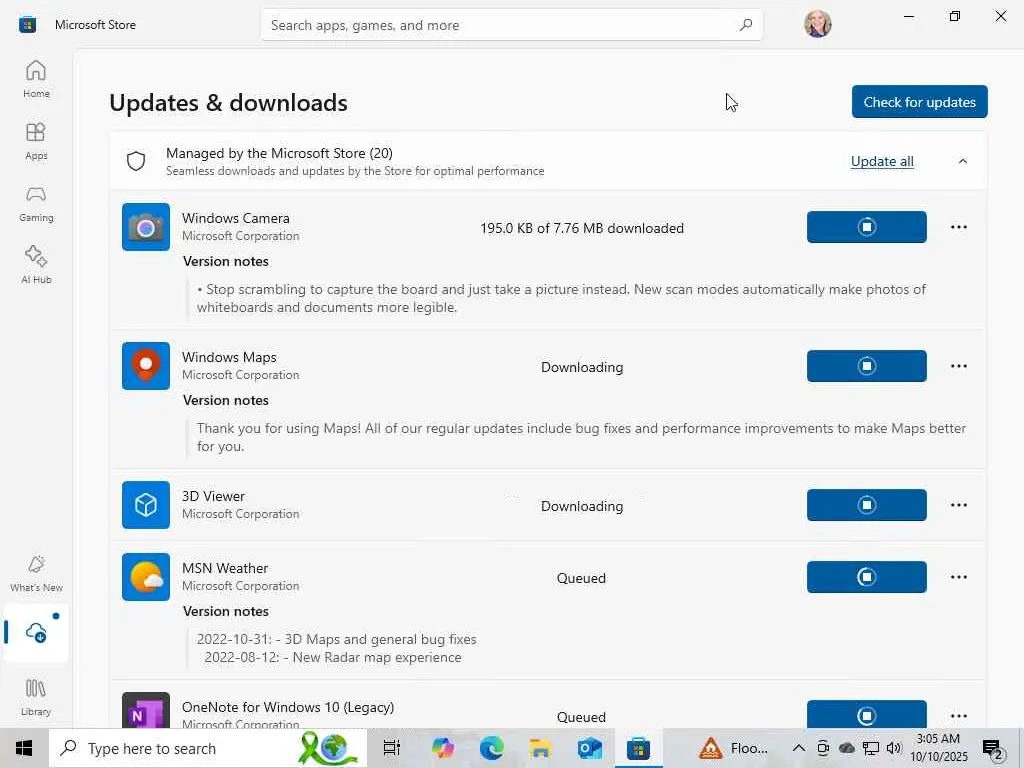Click the 3D Viewer app name
The image size is (1024, 768).
[x=214, y=496]
